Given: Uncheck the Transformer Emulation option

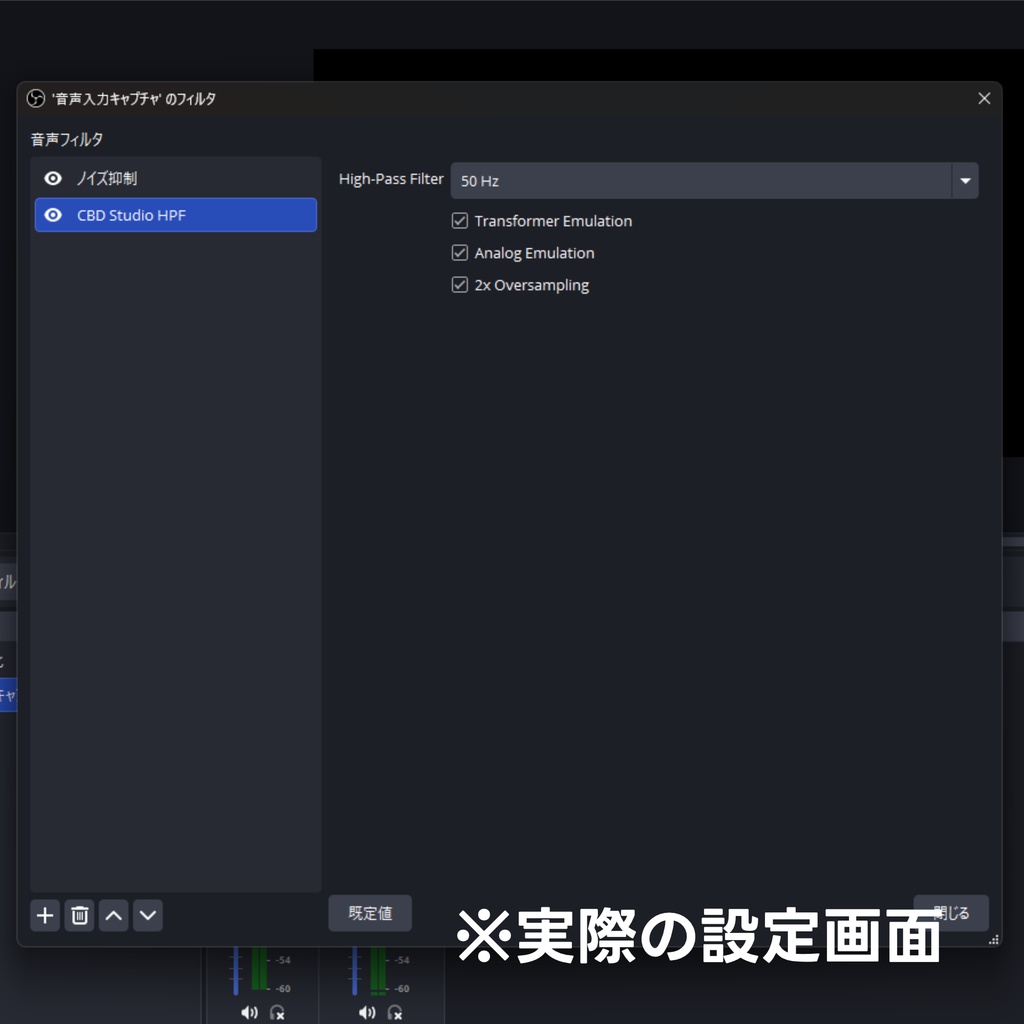Looking at the screenshot, I should tap(460, 221).
